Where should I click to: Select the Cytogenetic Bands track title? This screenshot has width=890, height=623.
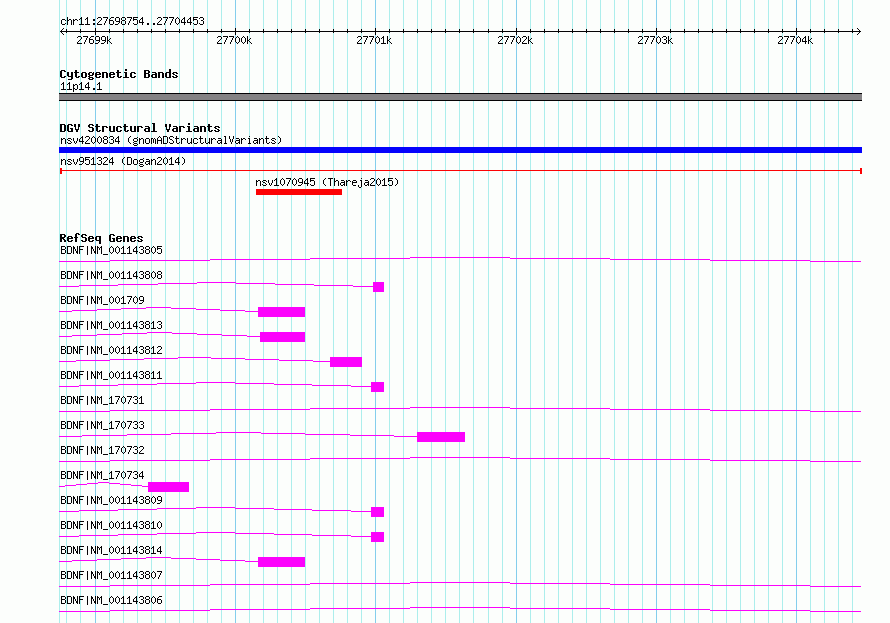(x=119, y=74)
